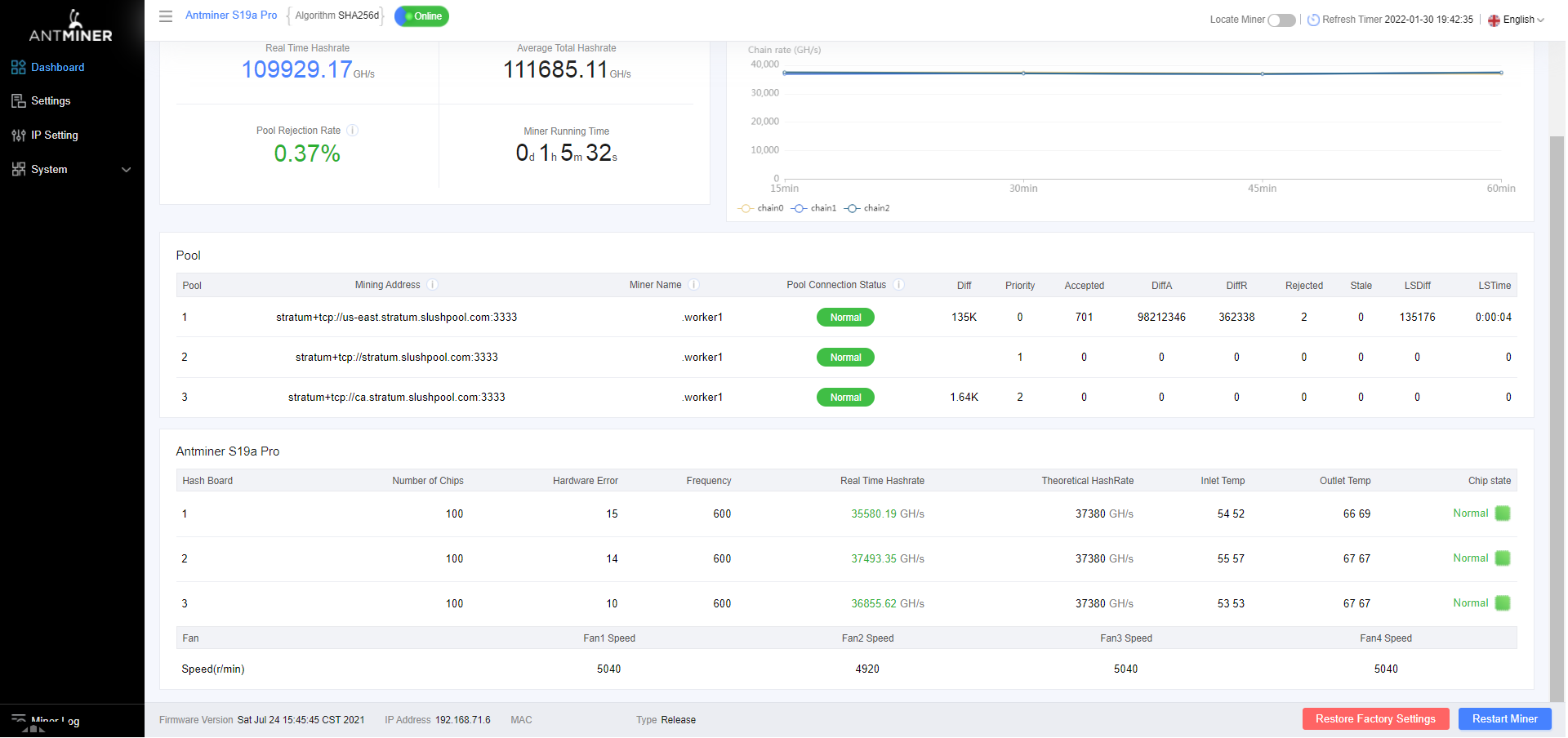Click the info icon next to Mining Address

click(433, 285)
